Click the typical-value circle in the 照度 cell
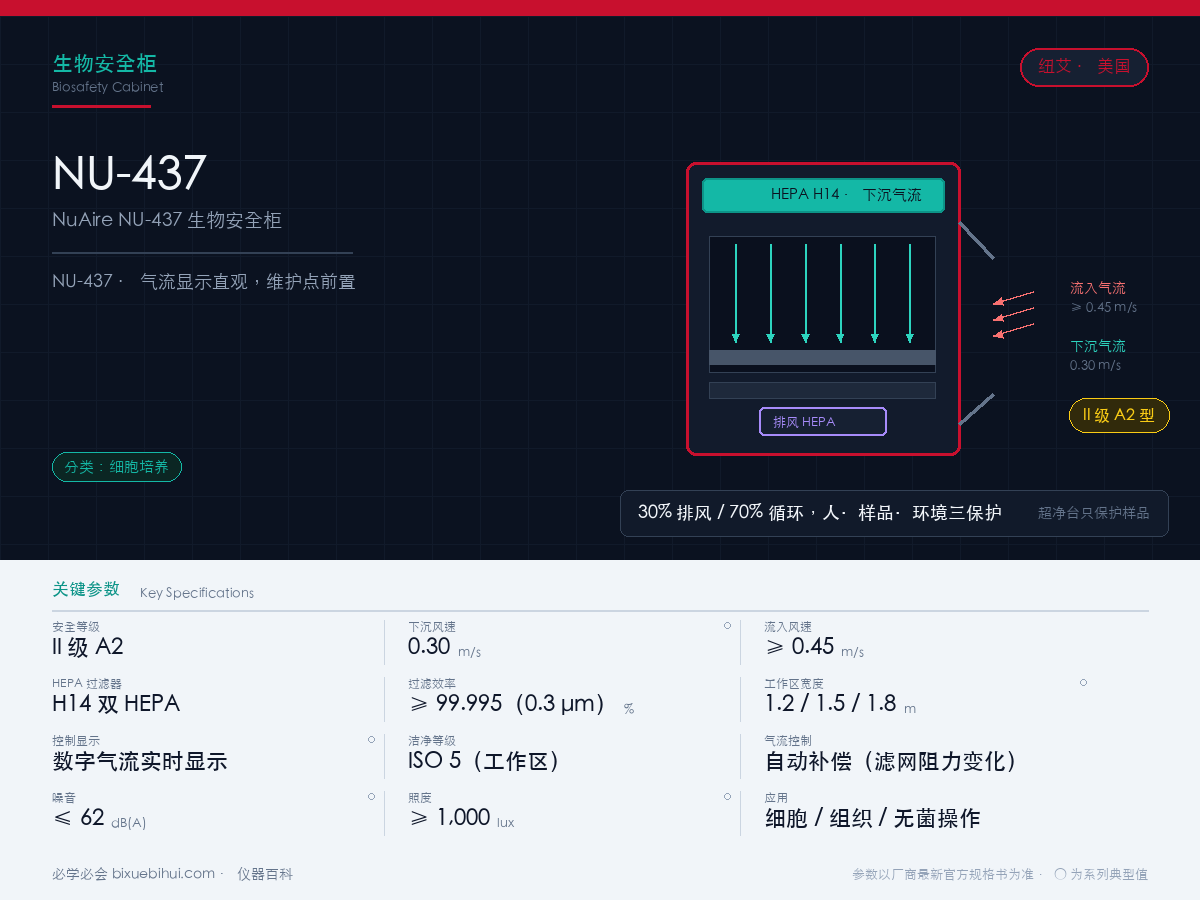This screenshot has width=1200, height=900. point(727,797)
